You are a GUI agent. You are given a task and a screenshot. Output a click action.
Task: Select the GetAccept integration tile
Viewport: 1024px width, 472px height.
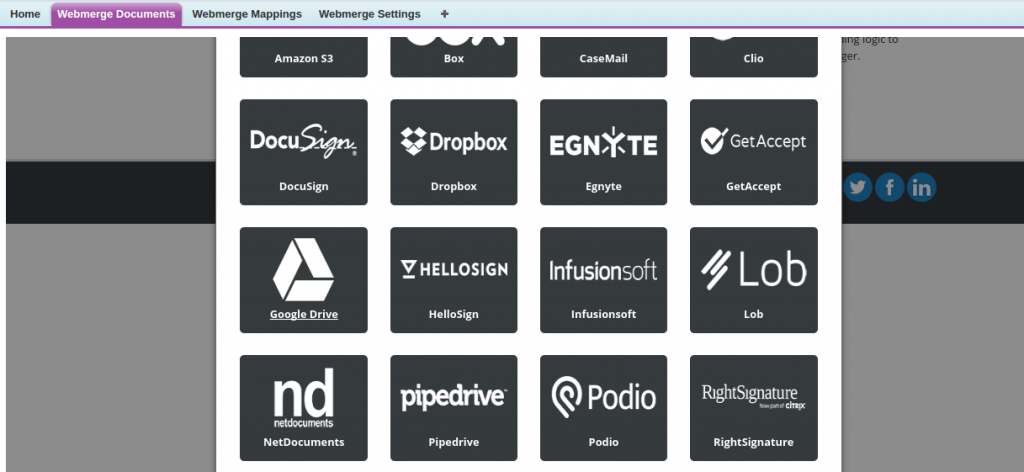click(753, 152)
